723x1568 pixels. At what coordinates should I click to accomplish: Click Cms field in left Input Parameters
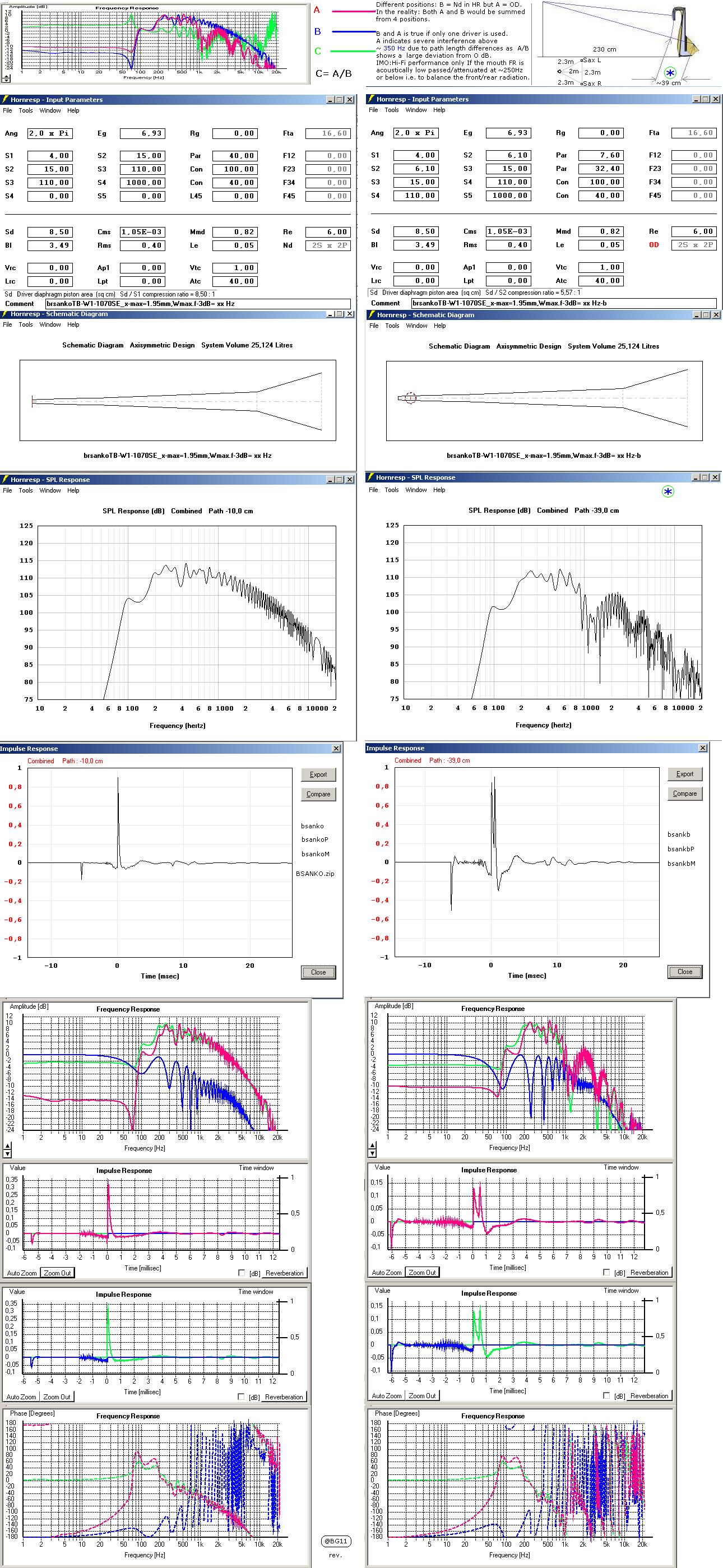click(x=142, y=232)
